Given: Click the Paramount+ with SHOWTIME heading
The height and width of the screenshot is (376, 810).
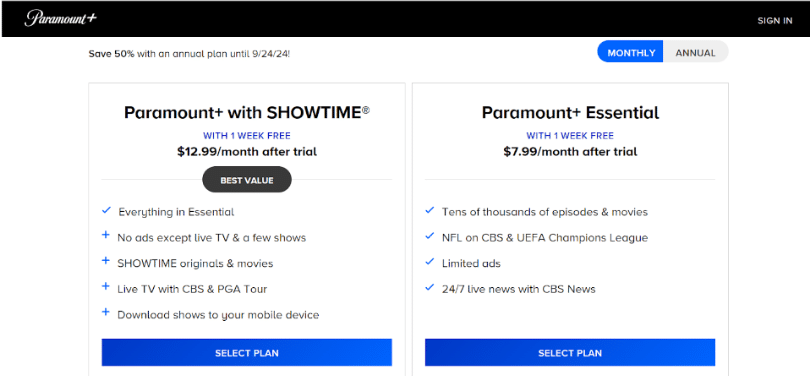Looking at the screenshot, I should (247, 113).
